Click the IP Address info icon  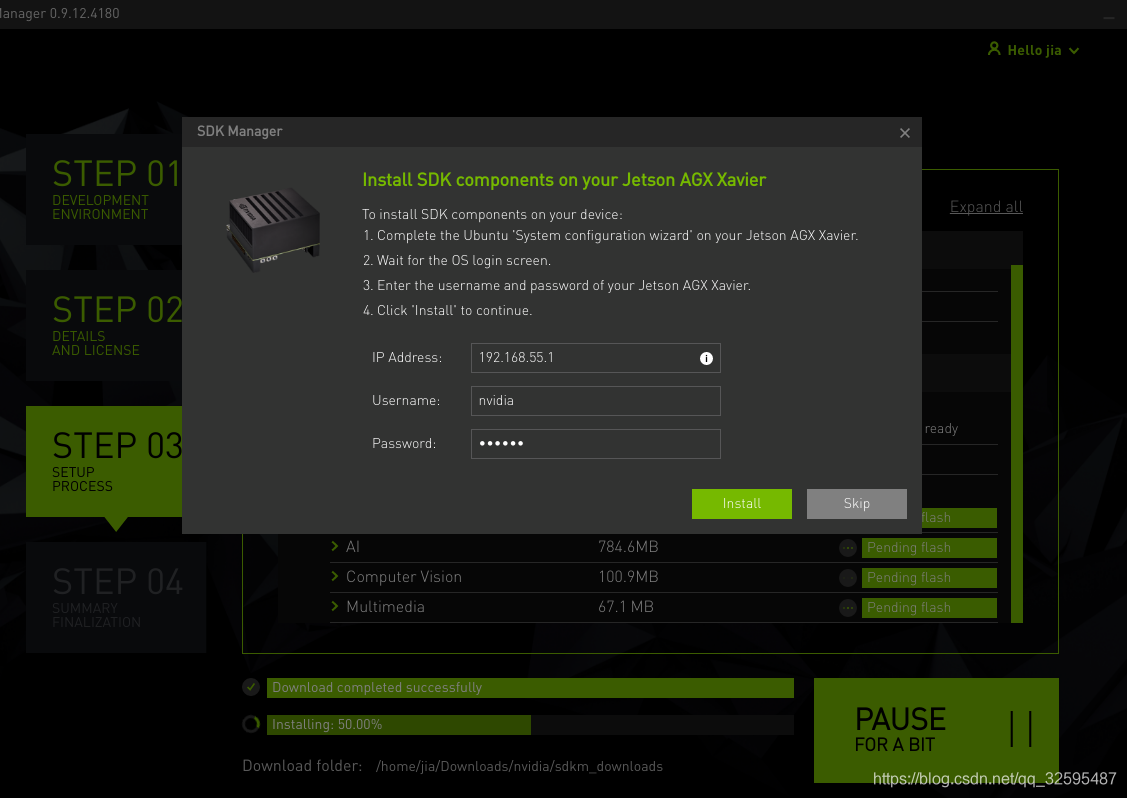click(706, 358)
